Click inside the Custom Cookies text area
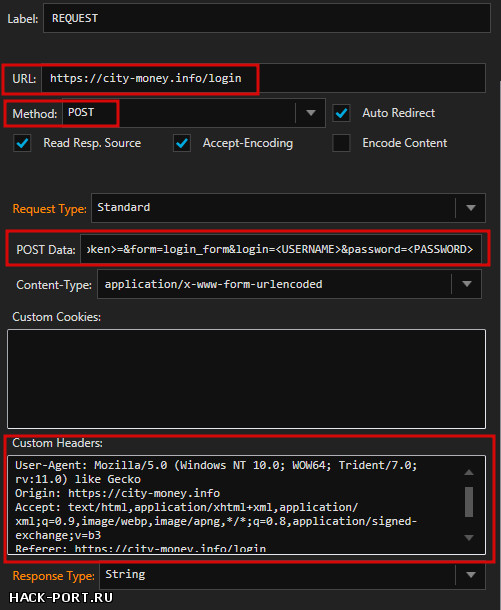The height and width of the screenshot is (610, 501). (246, 379)
